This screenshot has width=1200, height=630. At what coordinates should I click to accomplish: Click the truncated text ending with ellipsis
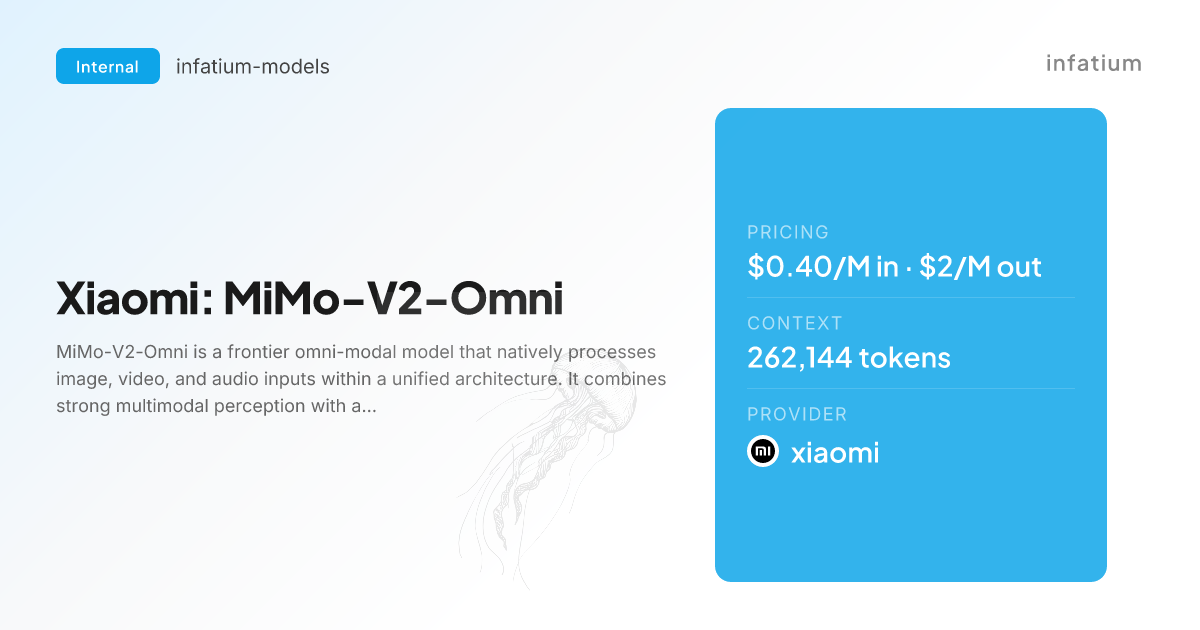coord(216,407)
